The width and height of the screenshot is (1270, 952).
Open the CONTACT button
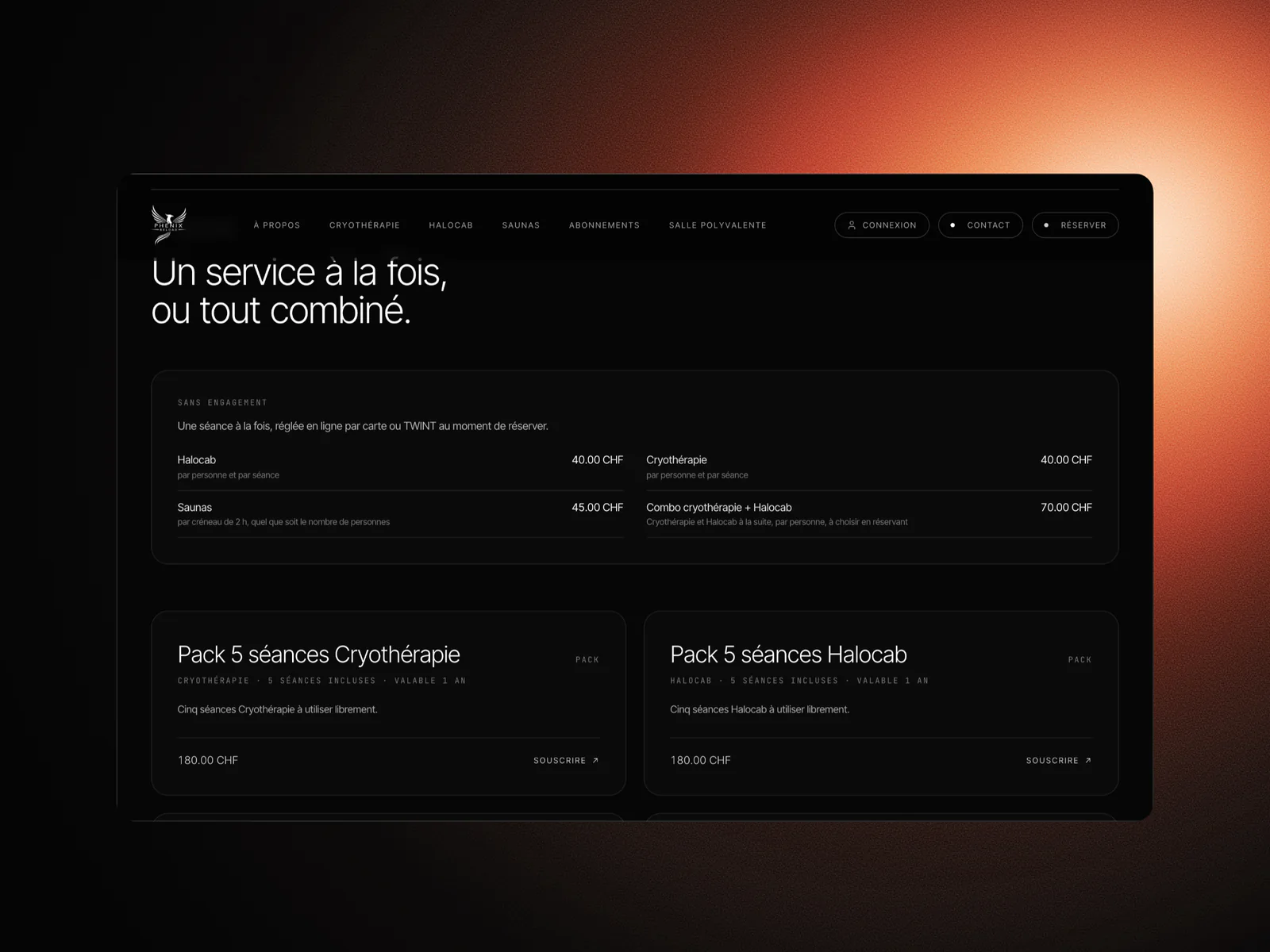(x=980, y=225)
